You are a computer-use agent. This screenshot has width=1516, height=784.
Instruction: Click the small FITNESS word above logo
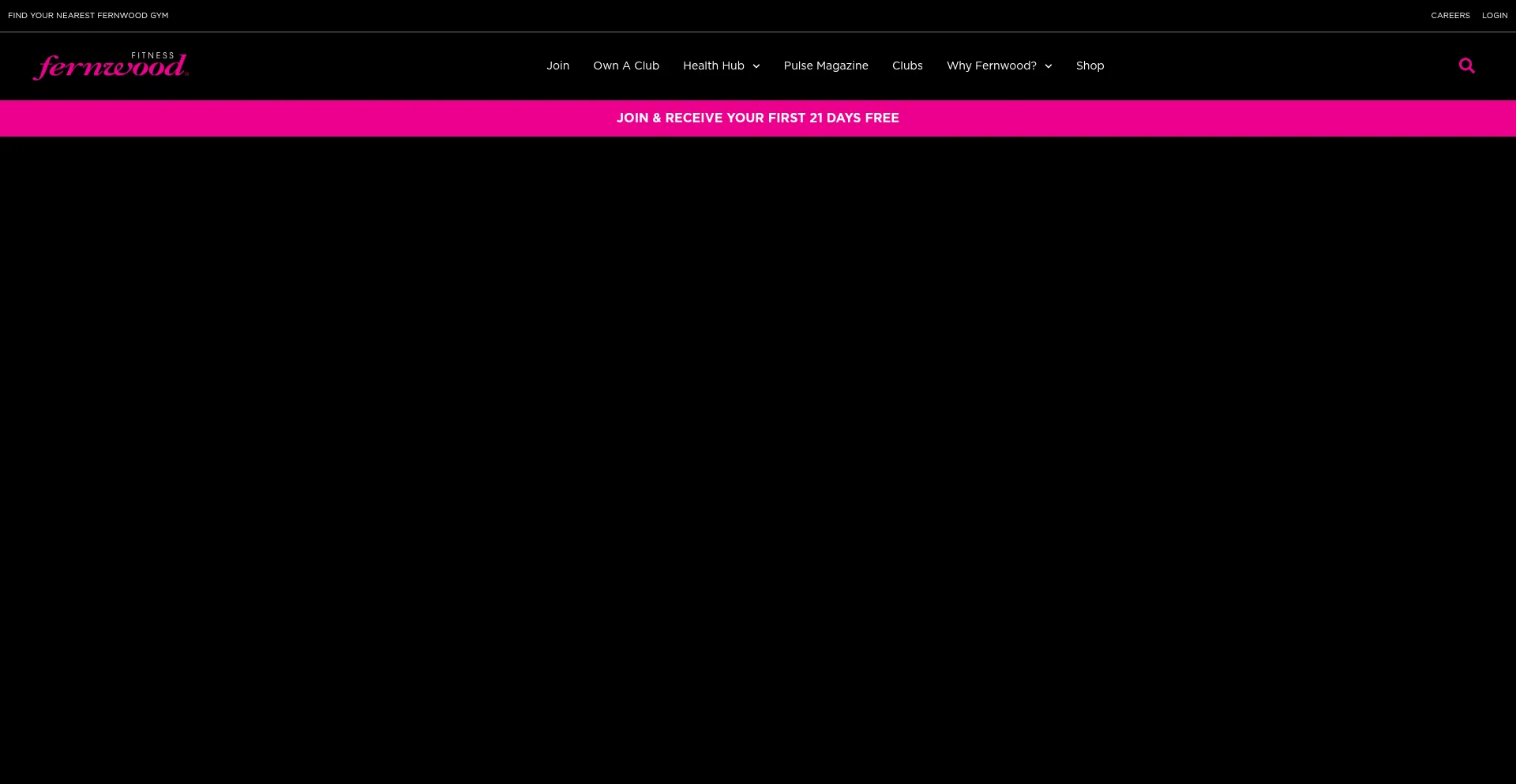click(152, 55)
